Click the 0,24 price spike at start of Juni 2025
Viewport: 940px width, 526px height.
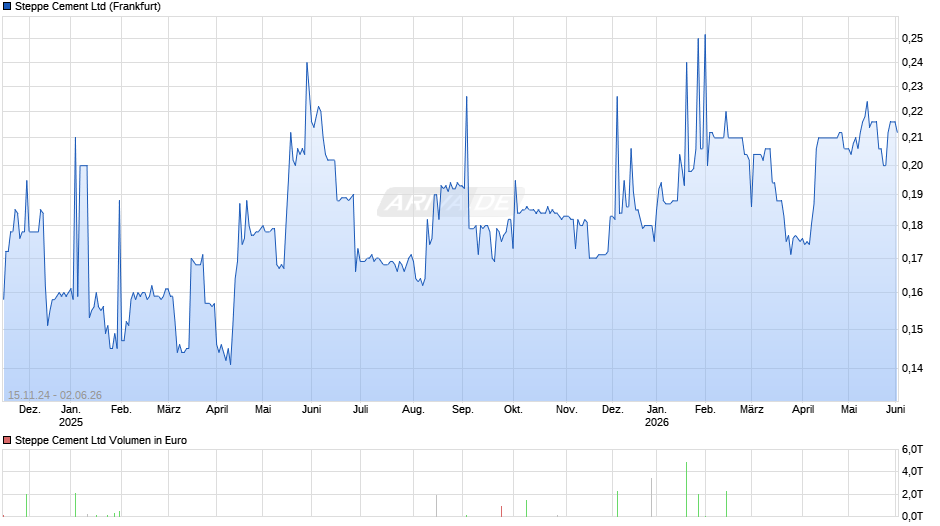coord(307,63)
